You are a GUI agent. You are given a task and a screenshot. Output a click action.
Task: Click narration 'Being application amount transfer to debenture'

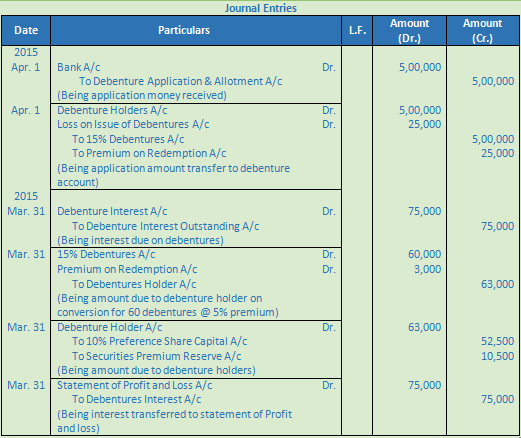174,168
